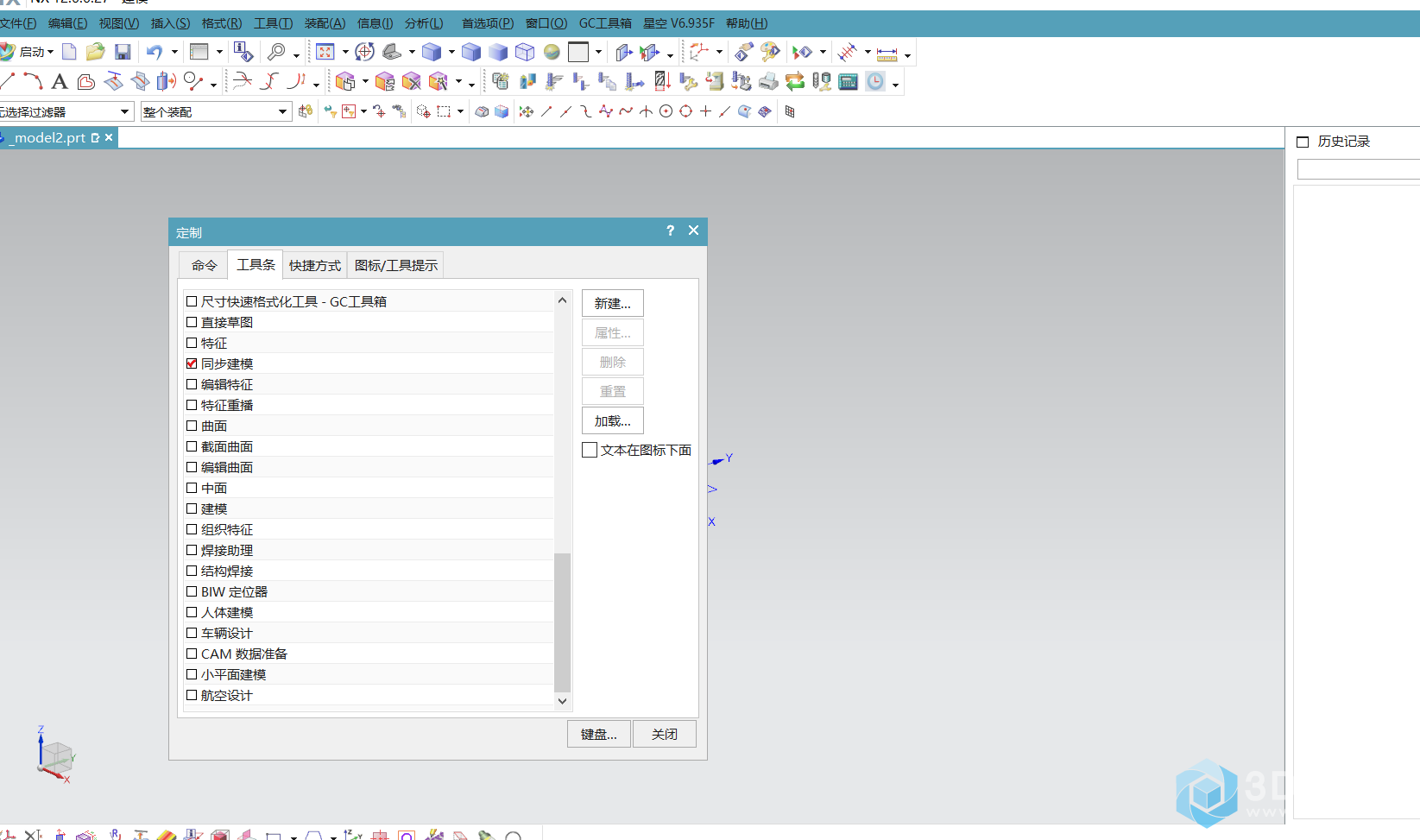This screenshot has height=840, width=1420.
Task: Click the green and orange swap arrows icon
Action: coord(795,81)
